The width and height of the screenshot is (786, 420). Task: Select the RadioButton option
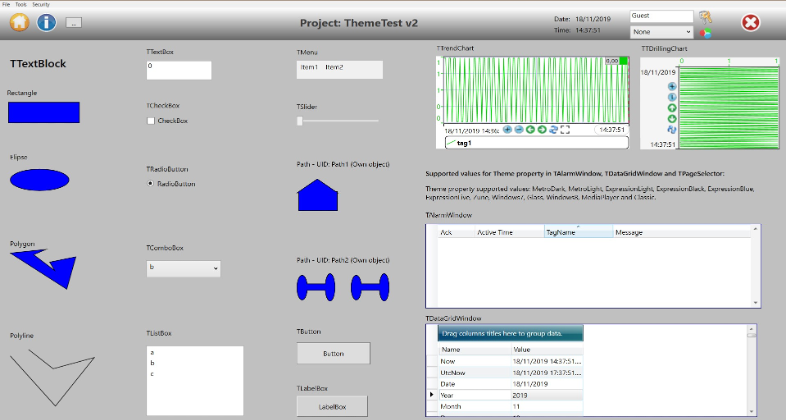tap(150, 184)
